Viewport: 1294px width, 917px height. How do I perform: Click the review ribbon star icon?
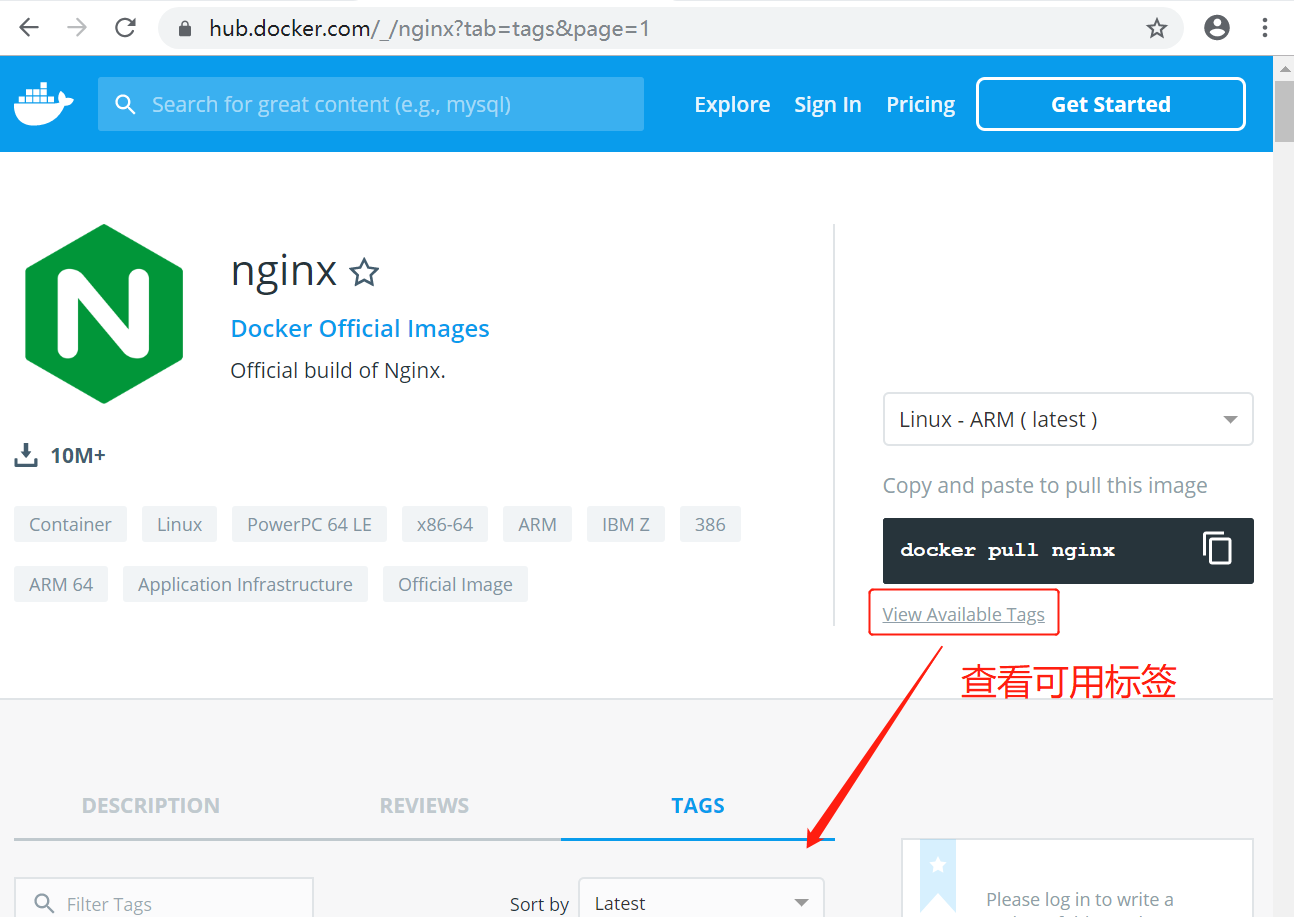[938, 865]
